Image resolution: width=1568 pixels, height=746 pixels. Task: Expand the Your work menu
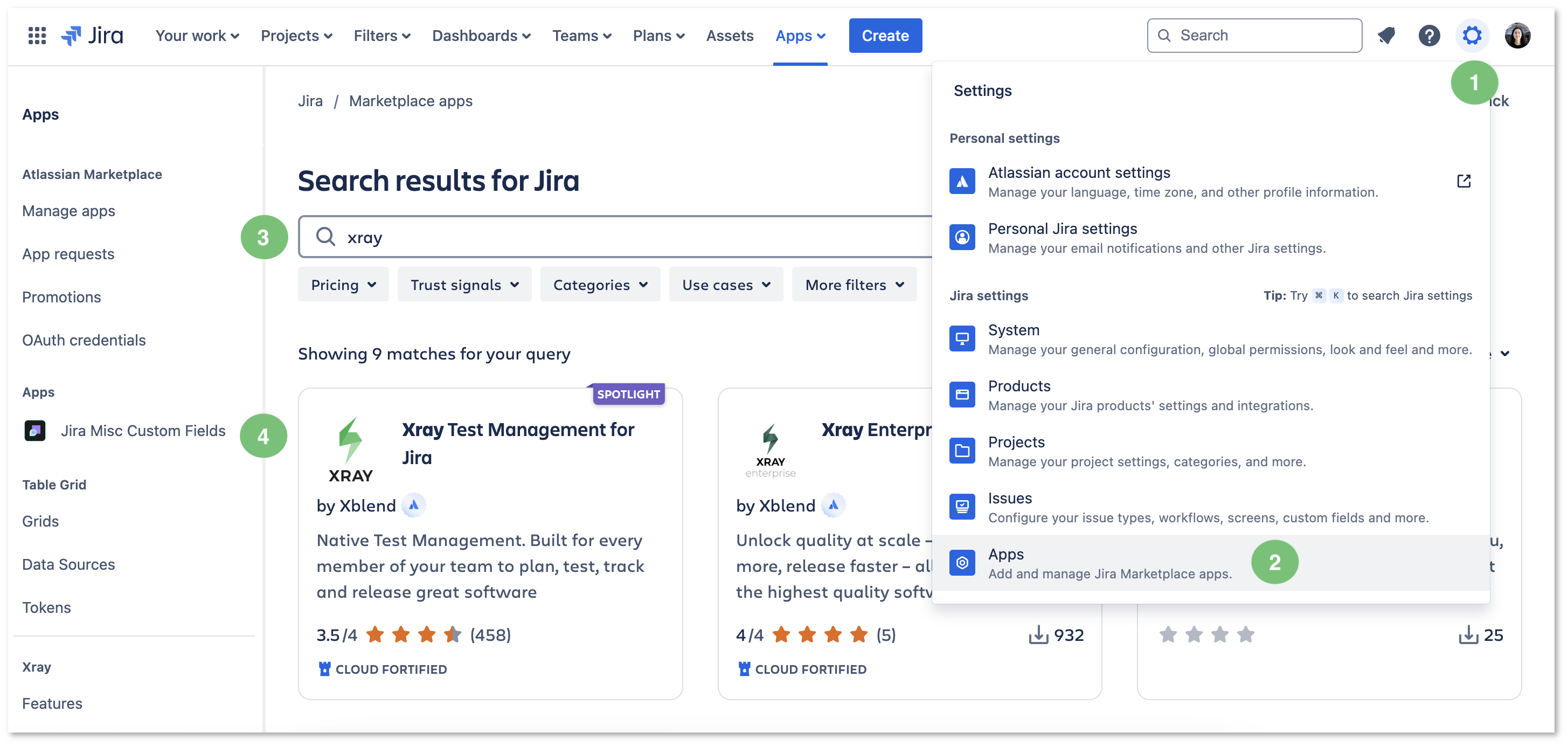(197, 36)
